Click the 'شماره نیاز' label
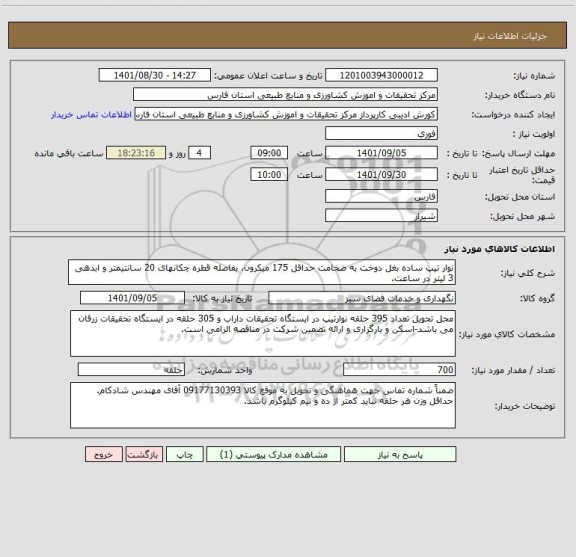The width and height of the screenshot is (576, 557). tap(534, 76)
